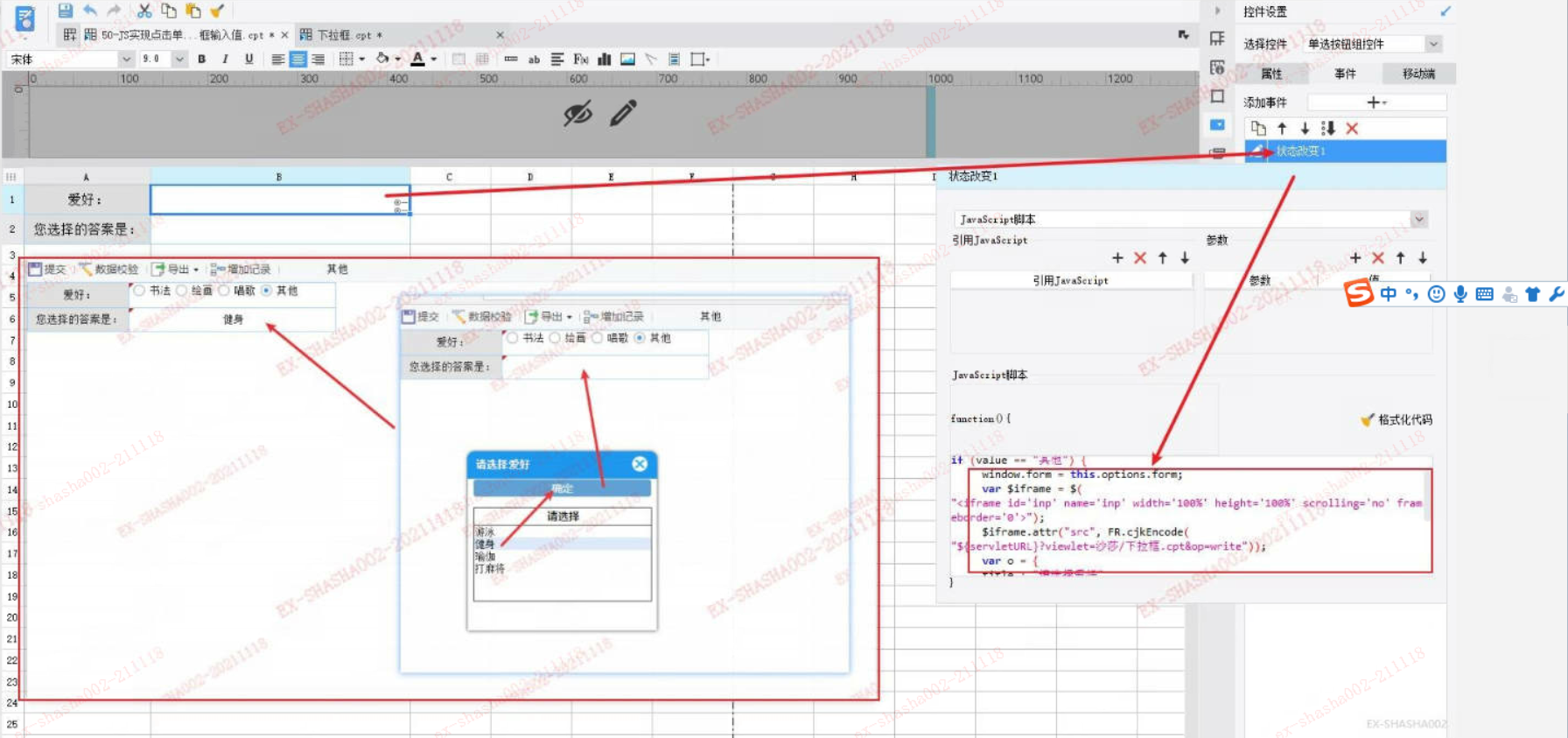Toggle bold formatting
The image size is (1568, 738).
pyautogui.click(x=202, y=59)
